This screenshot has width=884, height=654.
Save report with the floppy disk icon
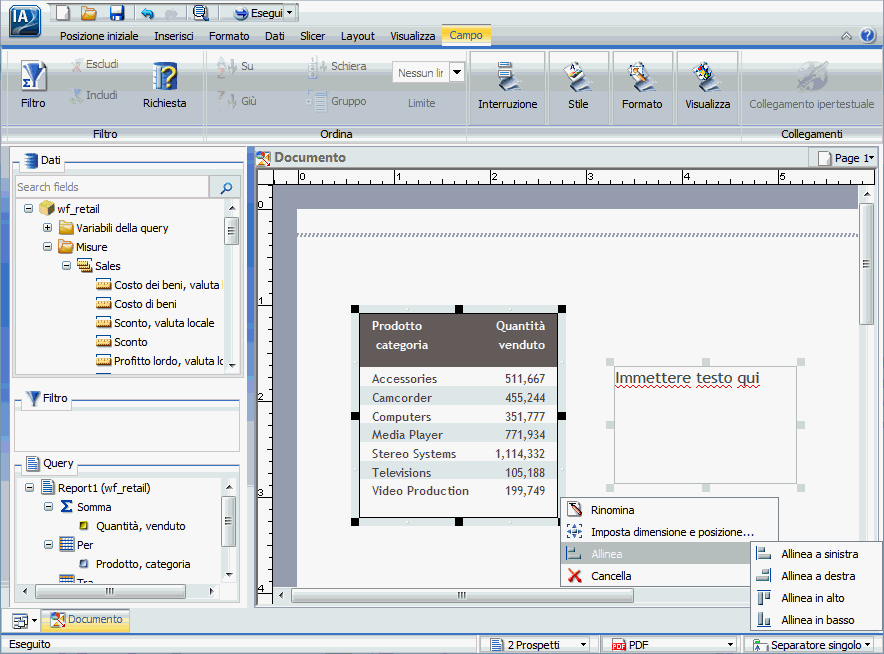(117, 12)
